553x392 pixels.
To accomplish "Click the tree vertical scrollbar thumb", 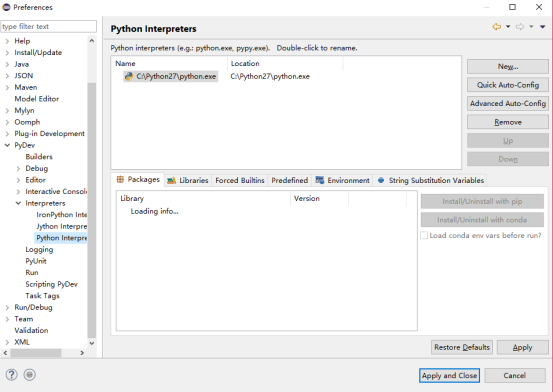I will click(92, 210).
